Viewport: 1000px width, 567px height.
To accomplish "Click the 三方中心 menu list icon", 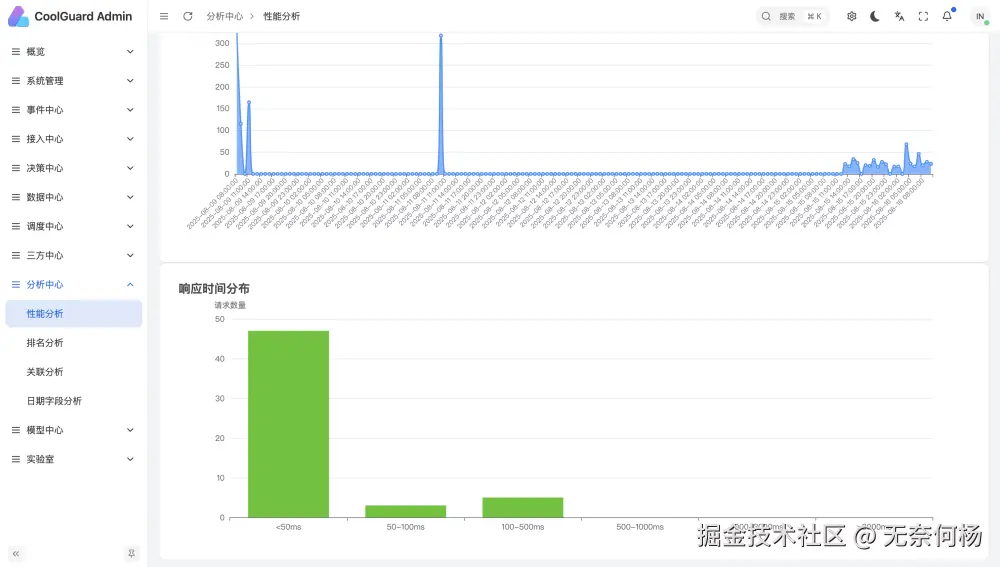I will 16,256.
